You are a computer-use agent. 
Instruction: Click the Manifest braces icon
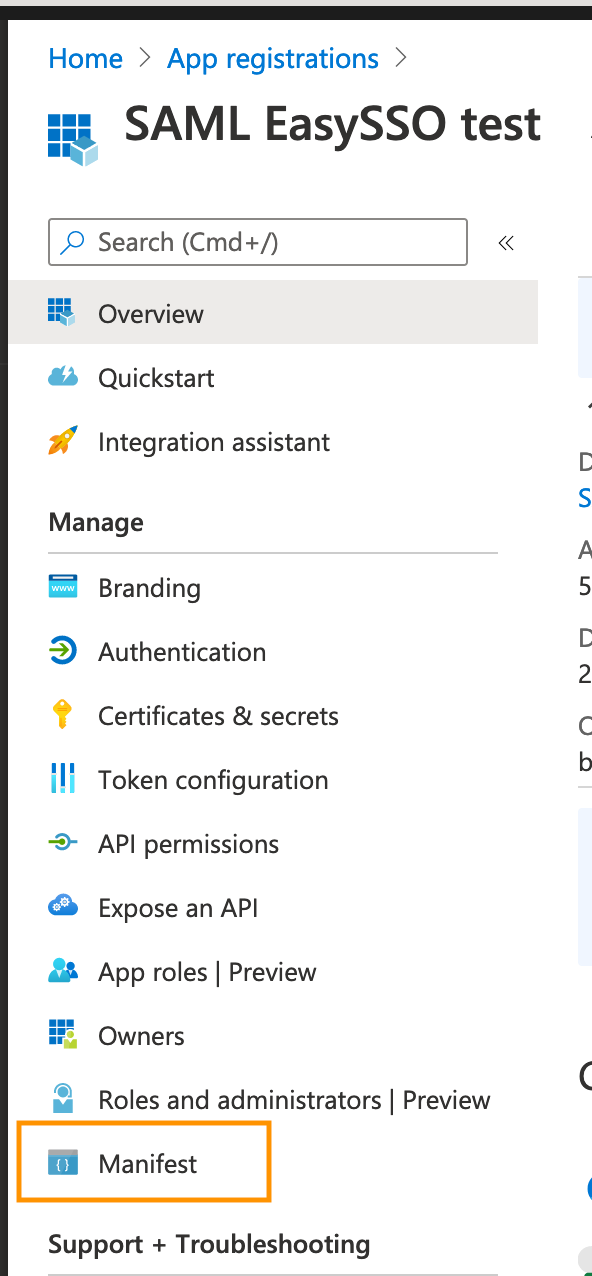point(62,1163)
